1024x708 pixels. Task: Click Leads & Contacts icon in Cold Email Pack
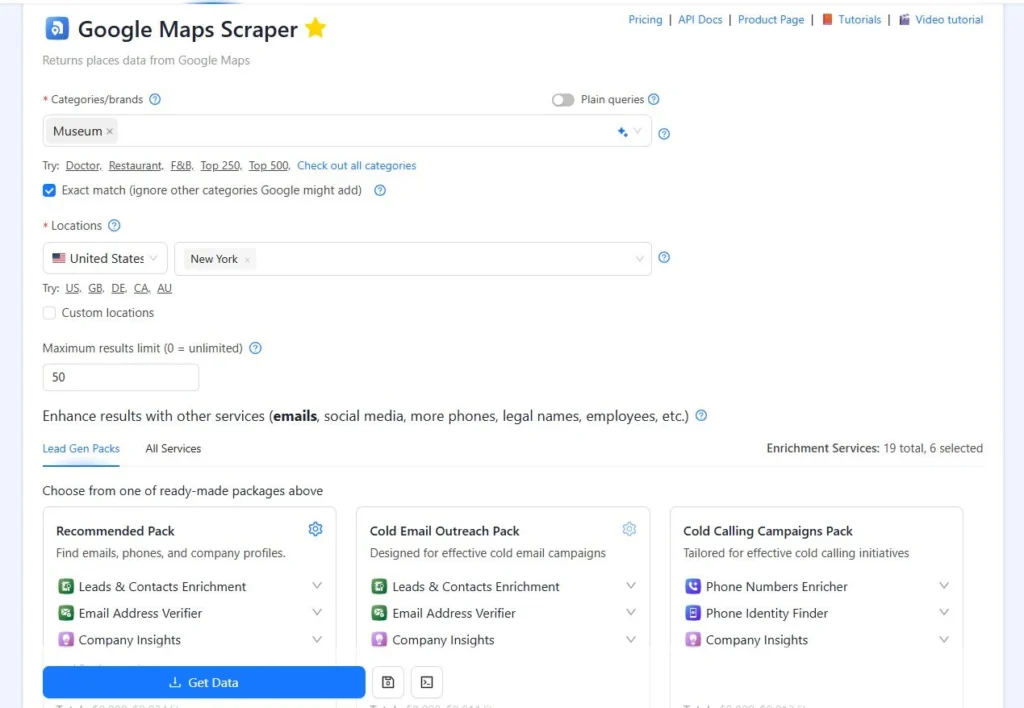coord(379,586)
